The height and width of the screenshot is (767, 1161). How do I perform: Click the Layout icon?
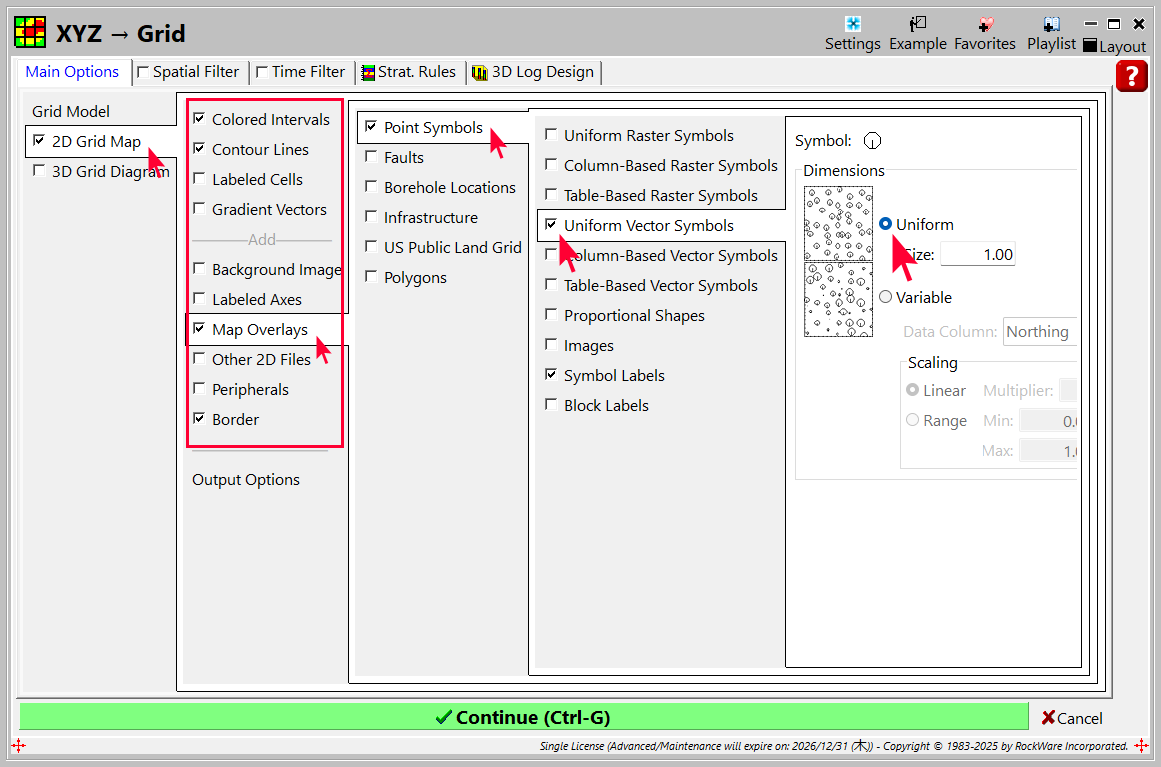tap(1090, 46)
